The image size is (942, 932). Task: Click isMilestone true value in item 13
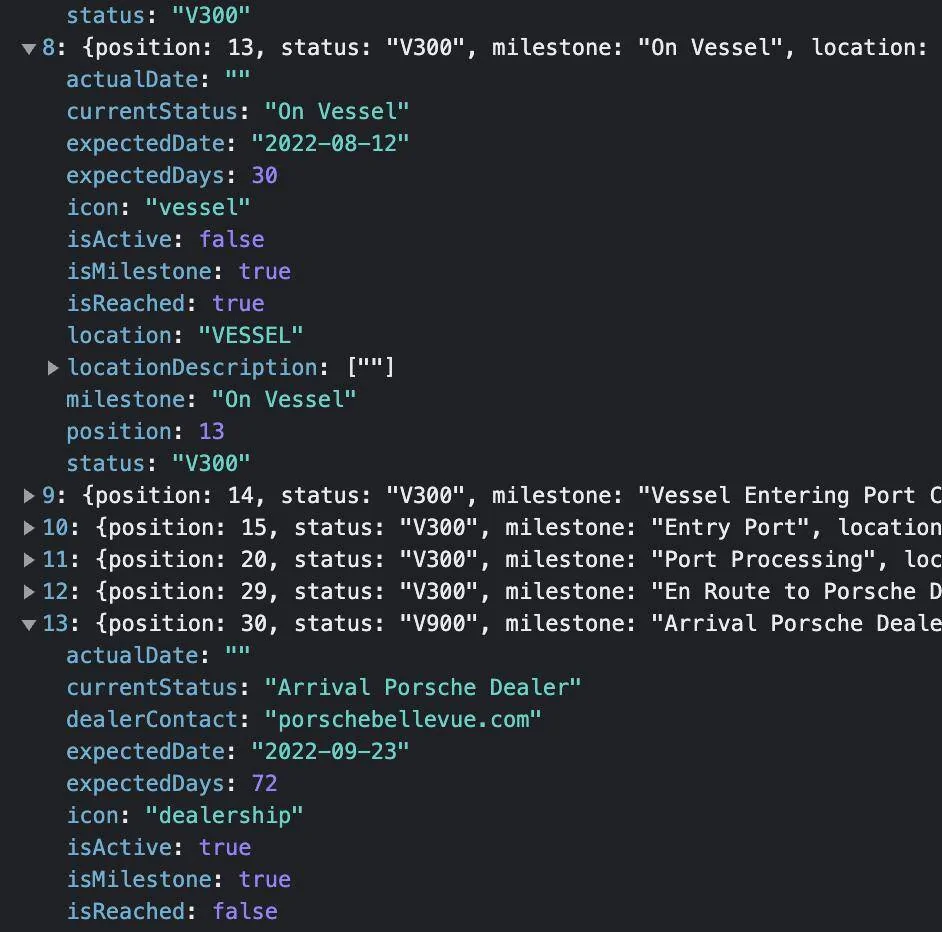coord(264,880)
